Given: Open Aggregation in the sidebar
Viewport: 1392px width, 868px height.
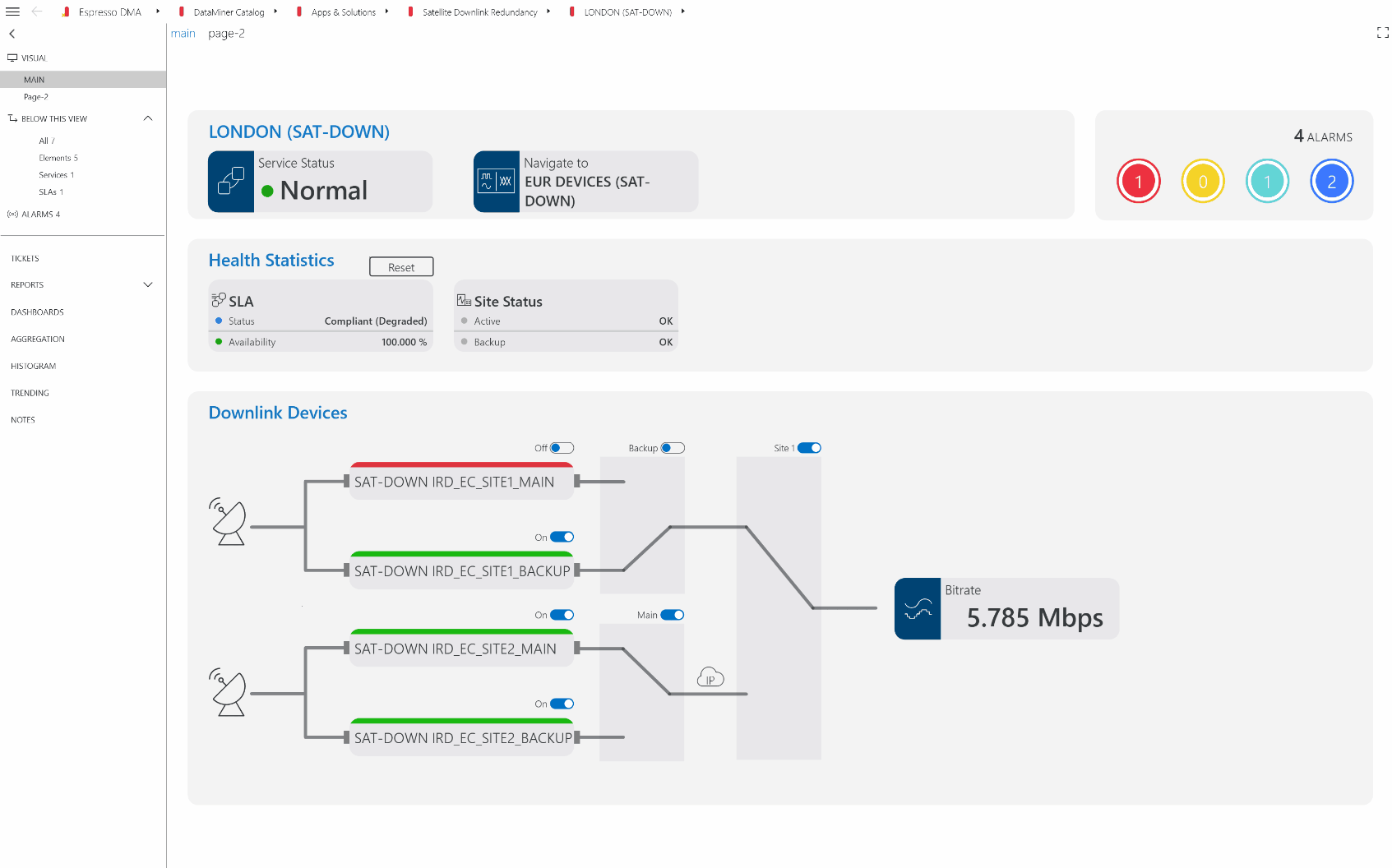Looking at the screenshot, I should point(38,339).
